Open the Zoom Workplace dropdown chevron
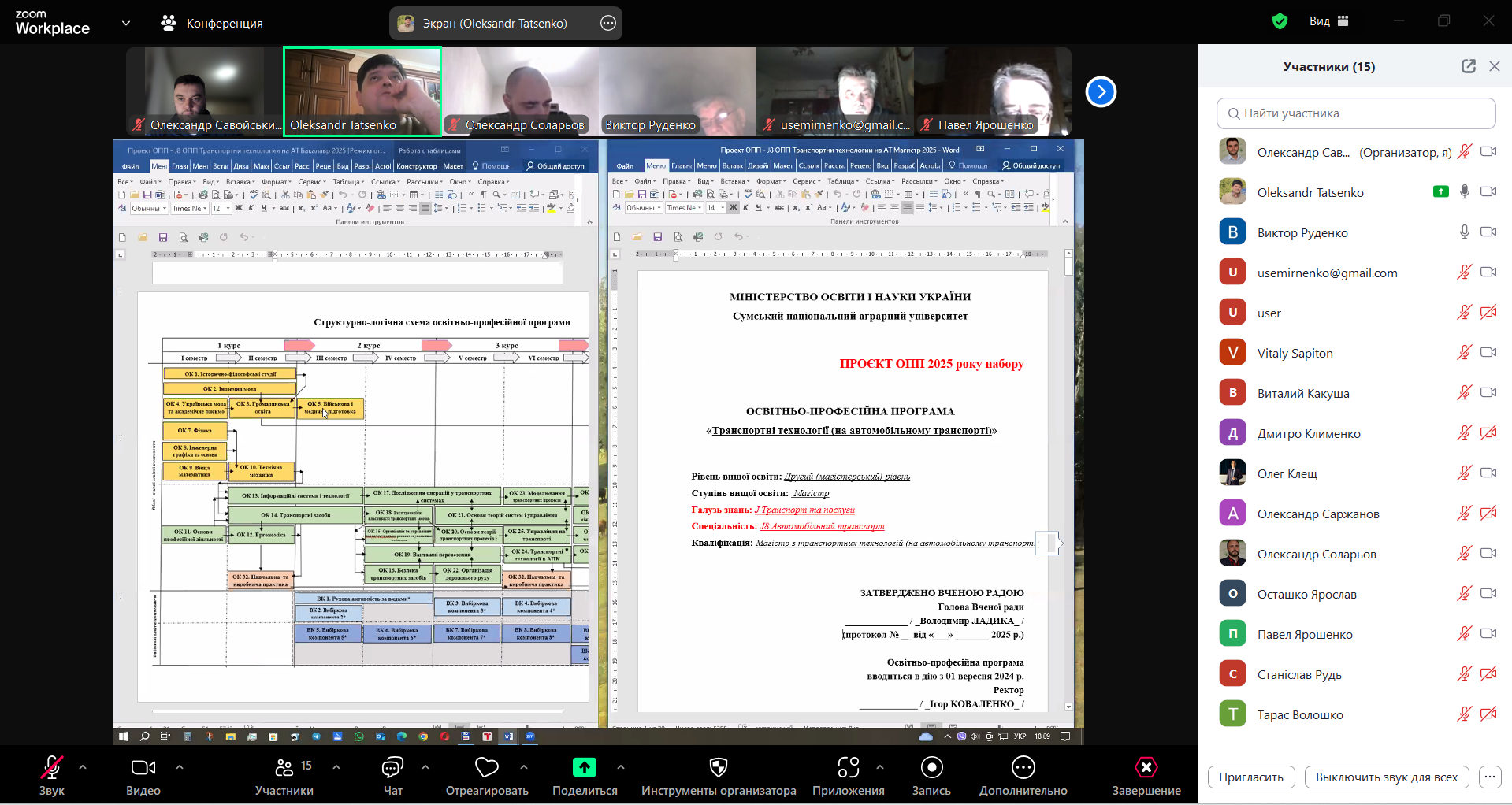Screen dimensions: 1512x805 click(x=126, y=23)
